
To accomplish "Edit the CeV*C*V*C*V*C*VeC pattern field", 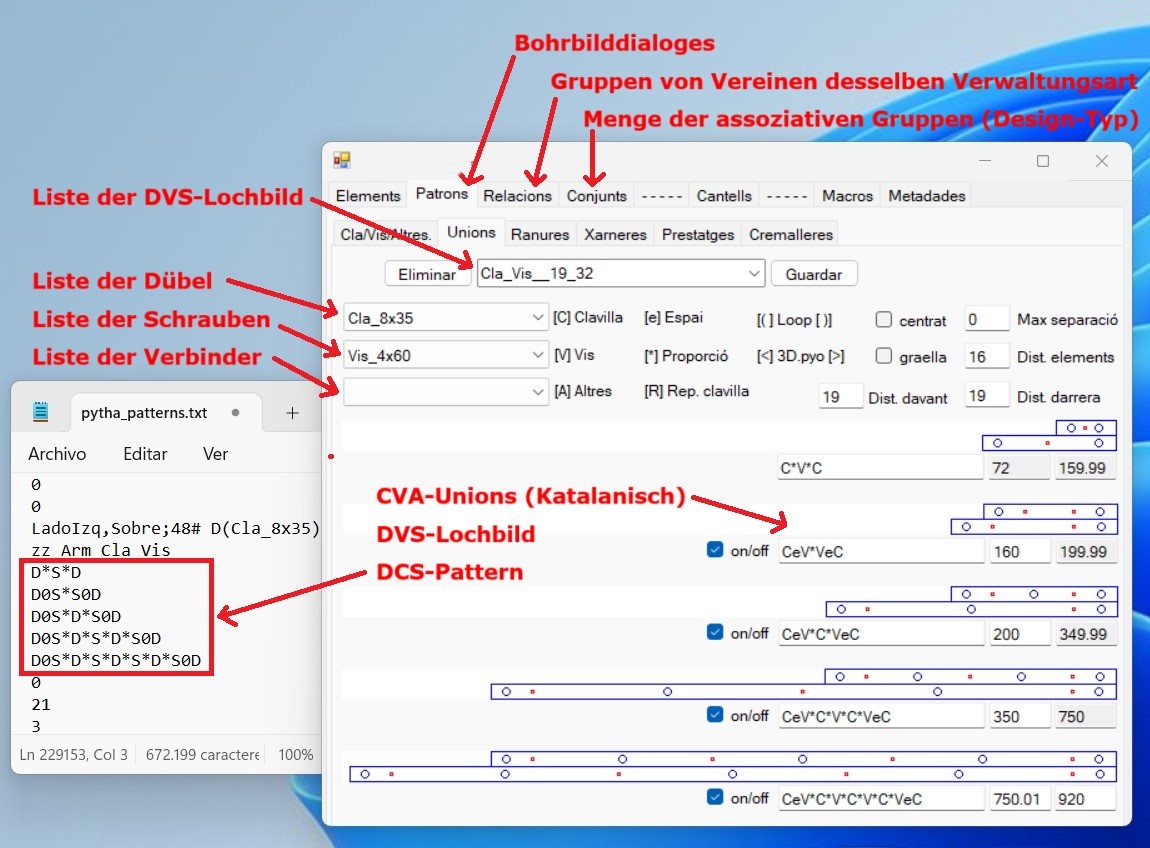I will point(880,799).
